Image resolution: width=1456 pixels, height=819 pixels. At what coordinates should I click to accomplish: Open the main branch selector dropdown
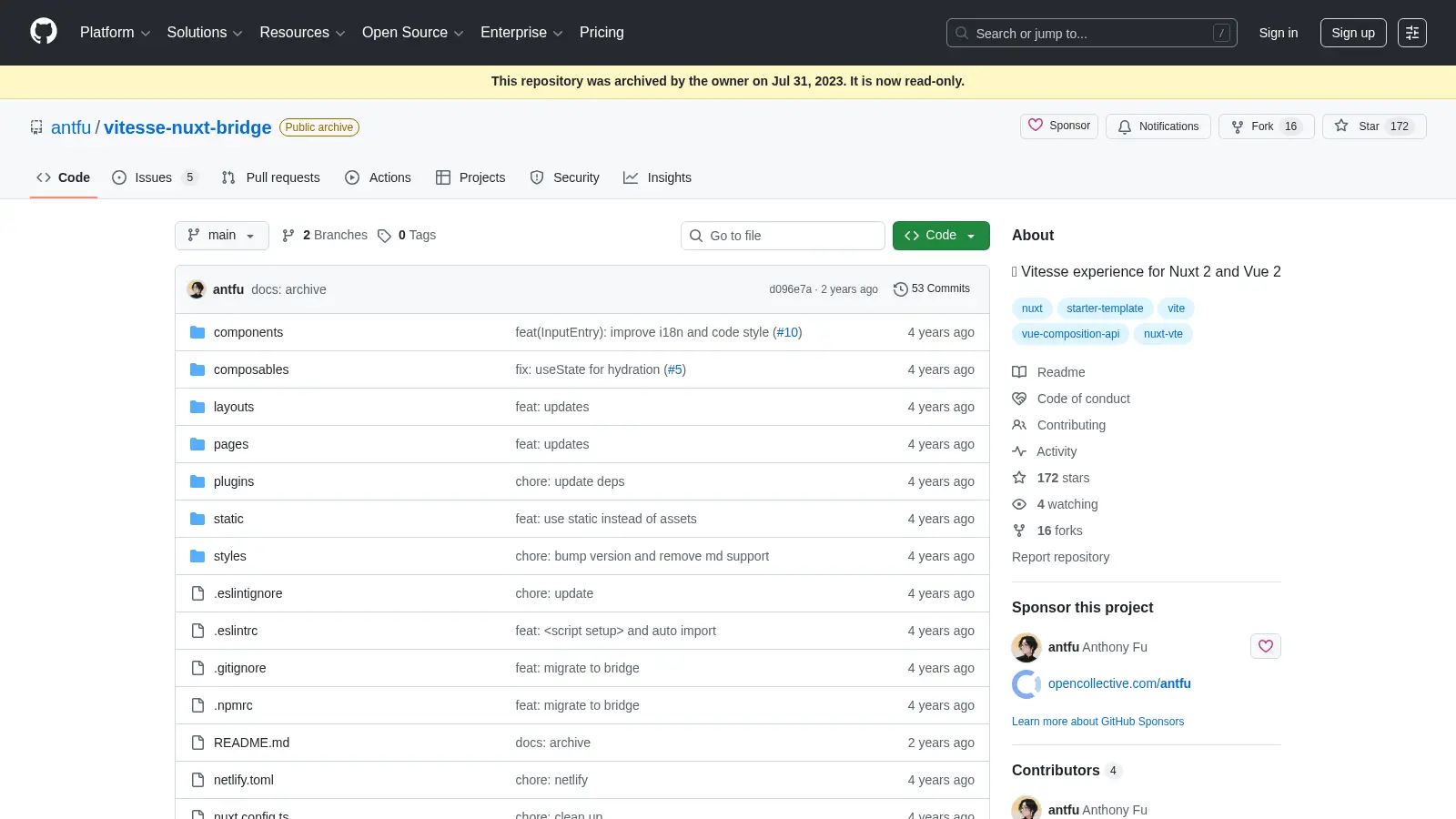222,236
